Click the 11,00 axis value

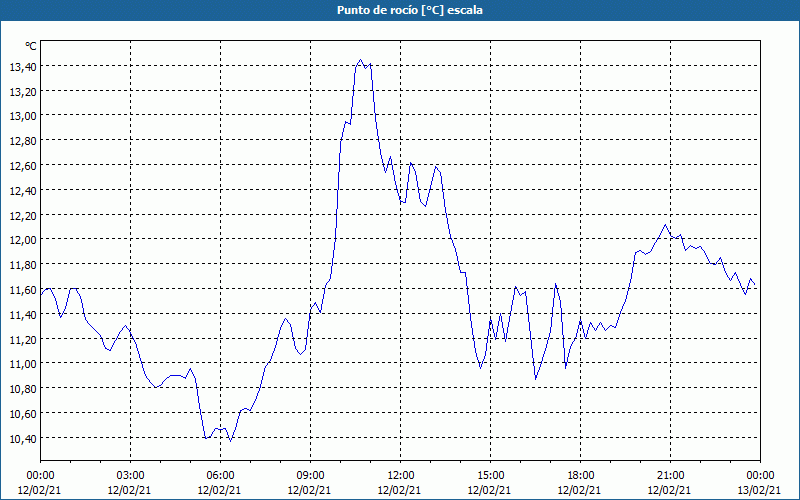[23, 364]
